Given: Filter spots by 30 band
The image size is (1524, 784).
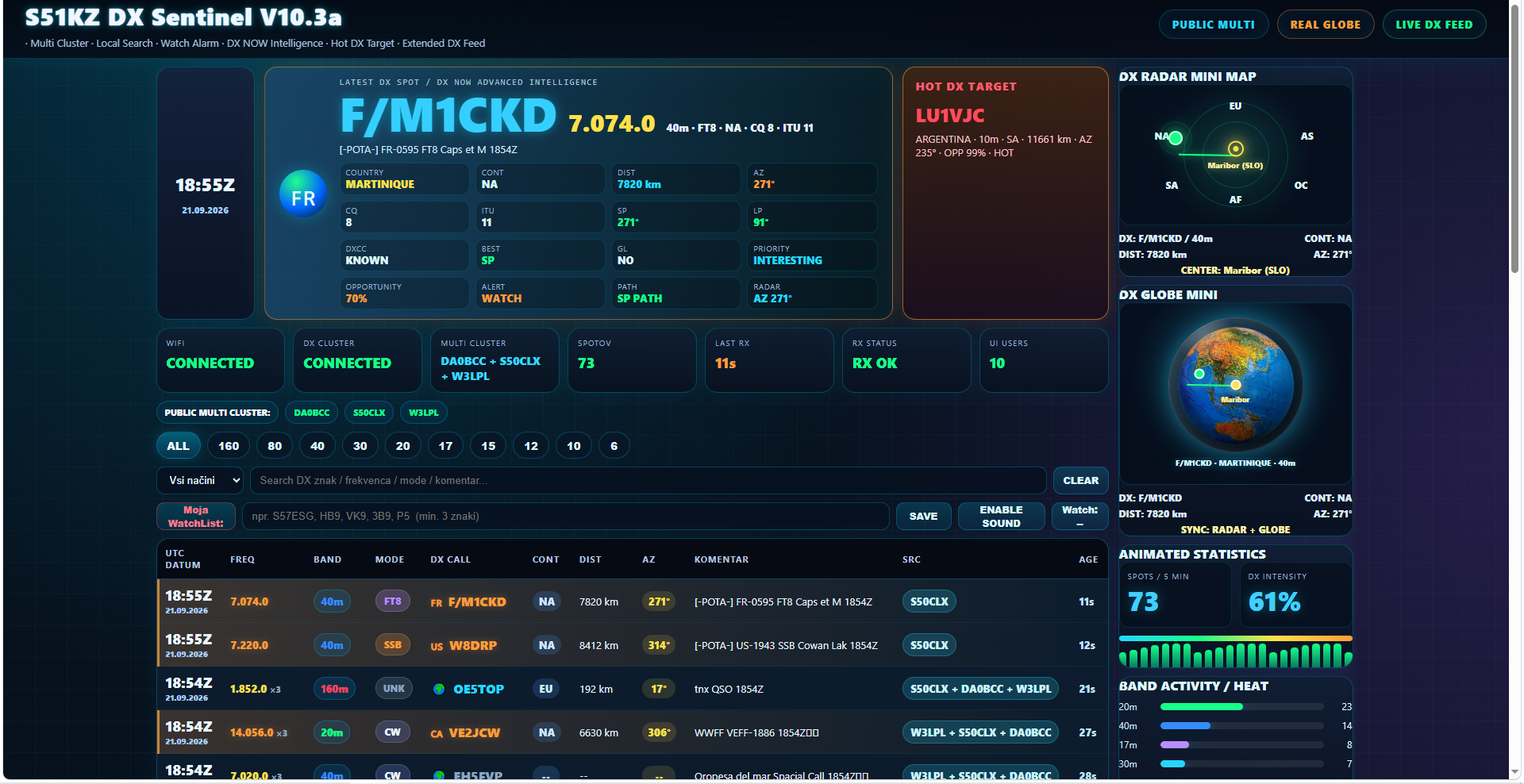Looking at the screenshot, I should [360, 446].
